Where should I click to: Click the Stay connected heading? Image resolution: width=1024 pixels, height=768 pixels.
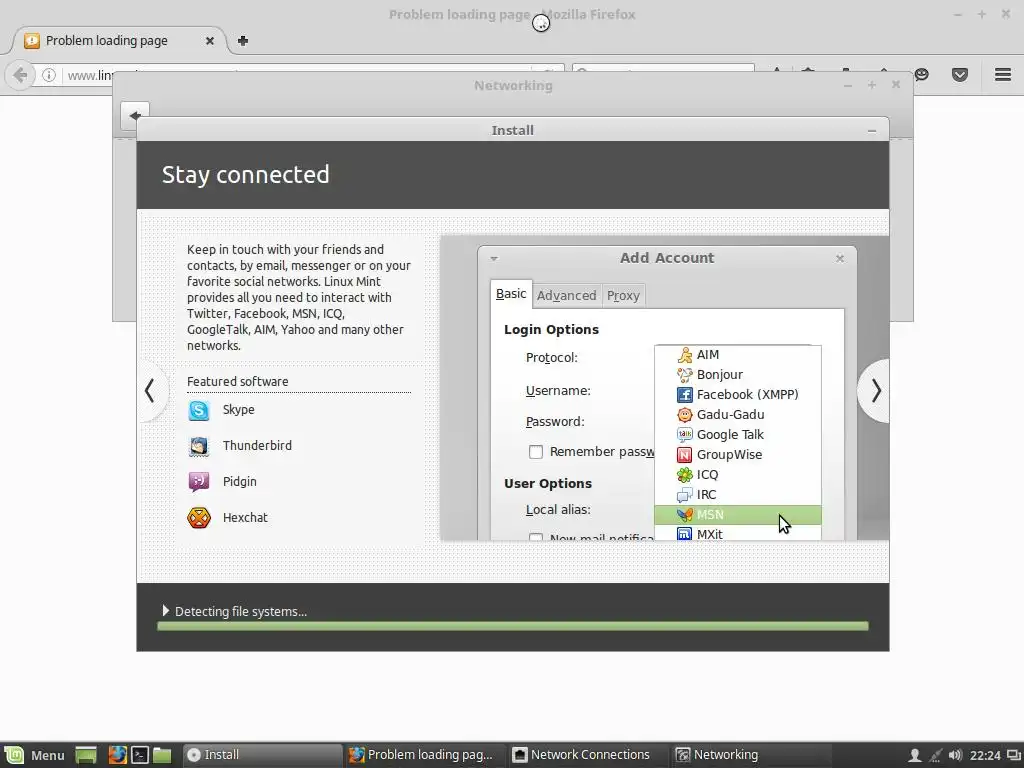click(x=246, y=174)
